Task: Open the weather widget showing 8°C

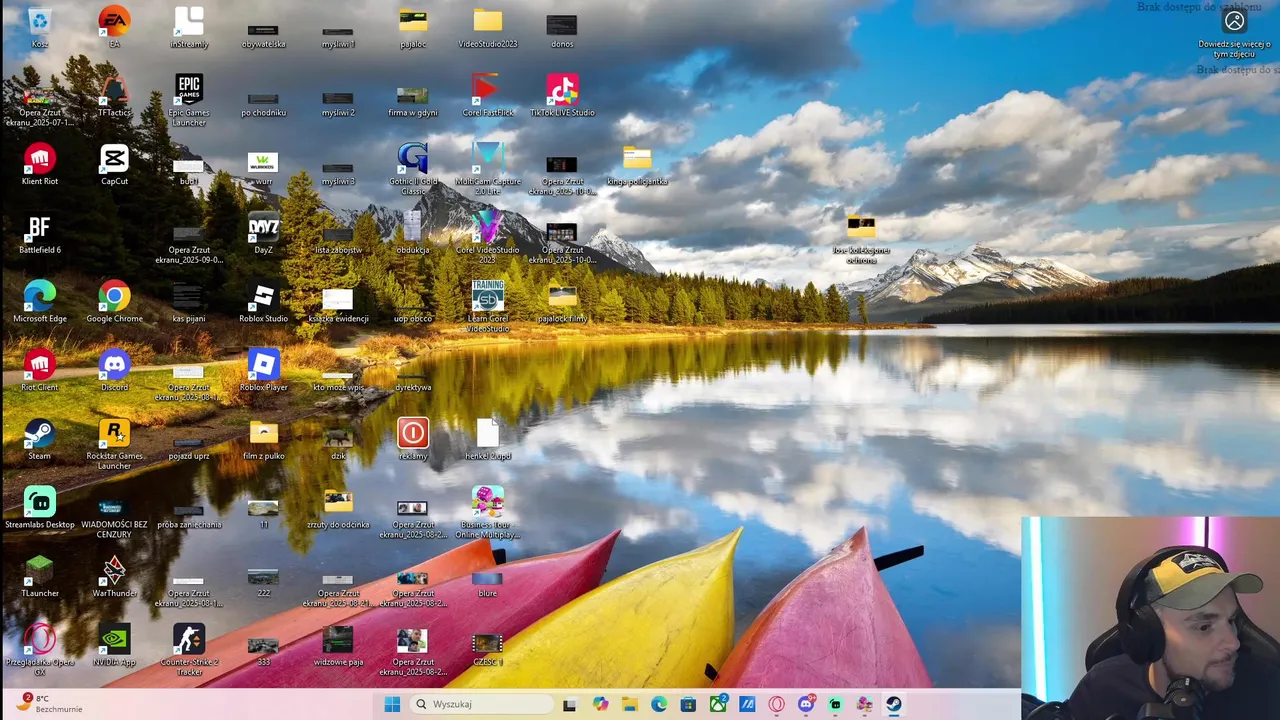Action: pos(50,704)
